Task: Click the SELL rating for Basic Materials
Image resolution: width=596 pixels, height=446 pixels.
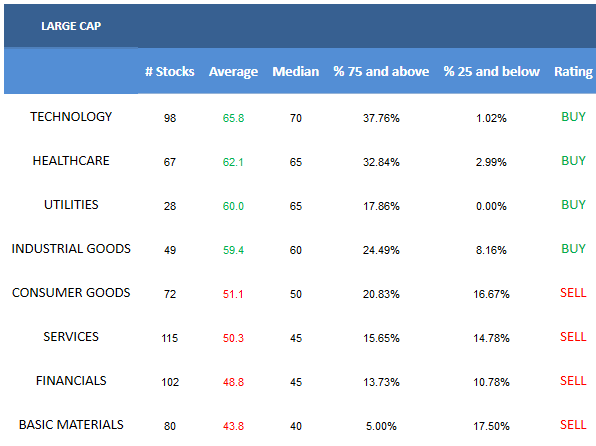Action: tap(573, 425)
